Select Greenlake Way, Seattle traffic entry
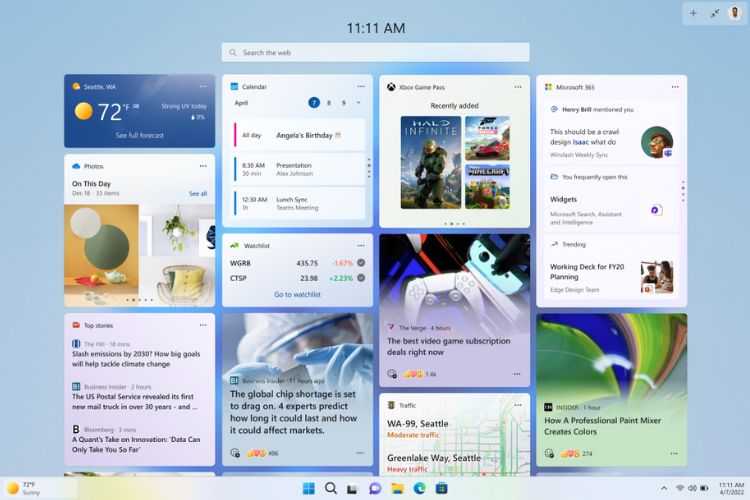Viewport: 750px width, 500px height. click(434, 463)
